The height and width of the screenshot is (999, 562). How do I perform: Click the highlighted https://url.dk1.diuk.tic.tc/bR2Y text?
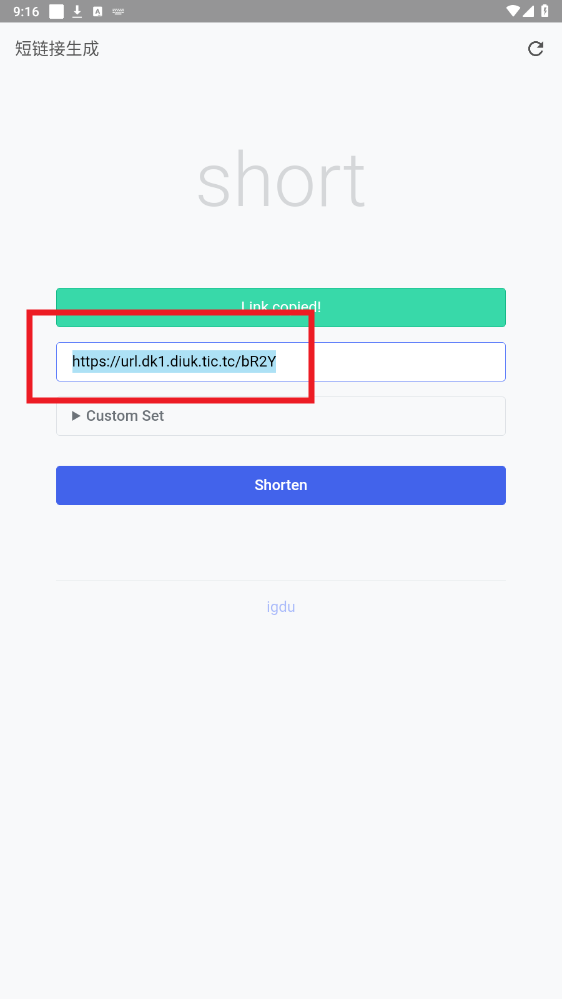coord(174,362)
